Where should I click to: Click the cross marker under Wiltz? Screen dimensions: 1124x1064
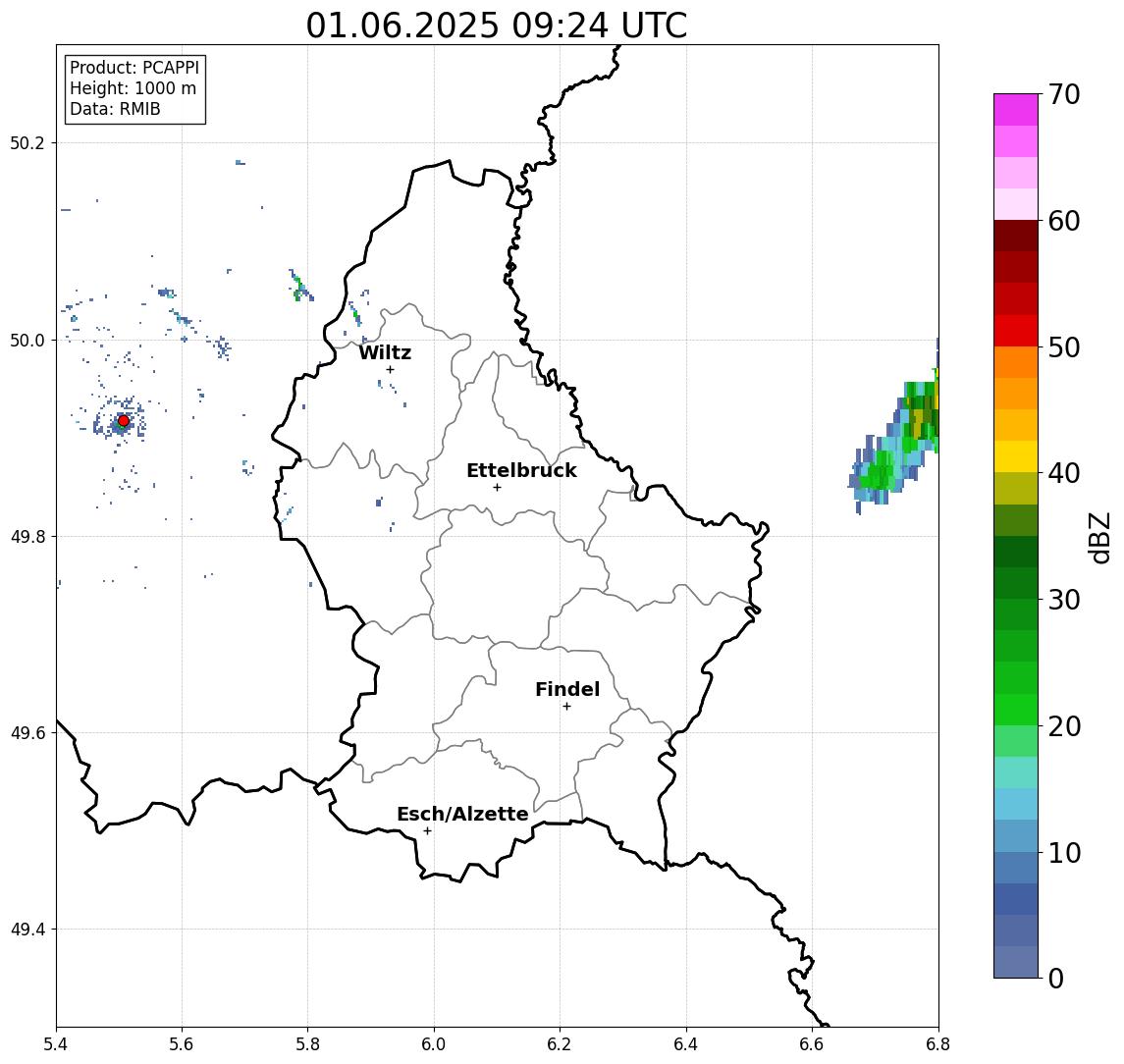coord(390,370)
